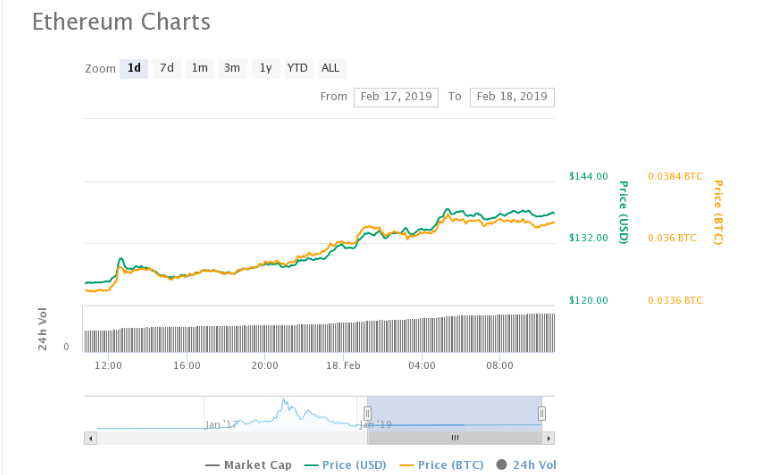Click the 20:00 time axis label
Image resolution: width=758 pixels, height=475 pixels.
pyautogui.click(x=265, y=366)
